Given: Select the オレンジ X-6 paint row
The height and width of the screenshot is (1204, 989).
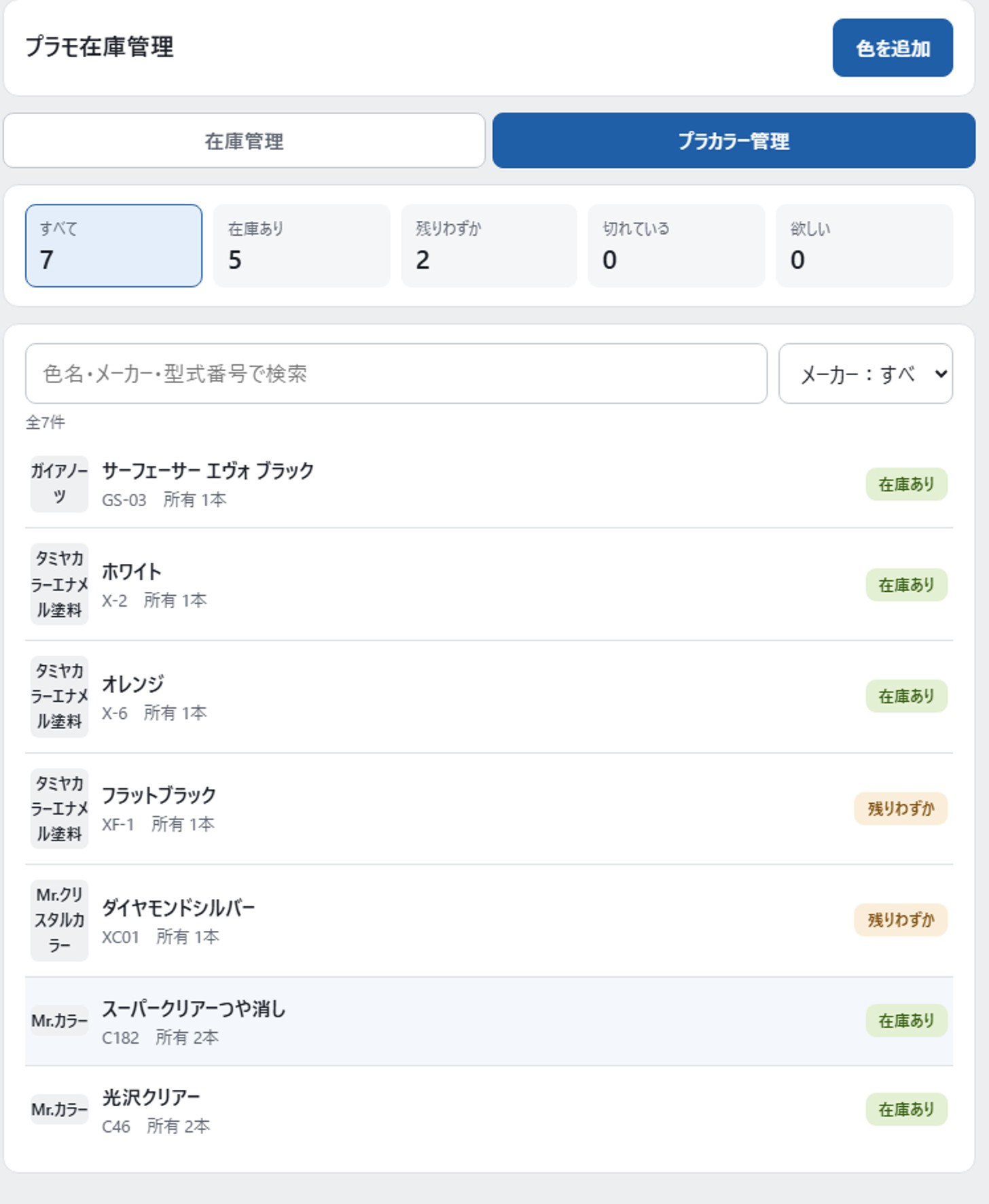Looking at the screenshot, I should [489, 696].
